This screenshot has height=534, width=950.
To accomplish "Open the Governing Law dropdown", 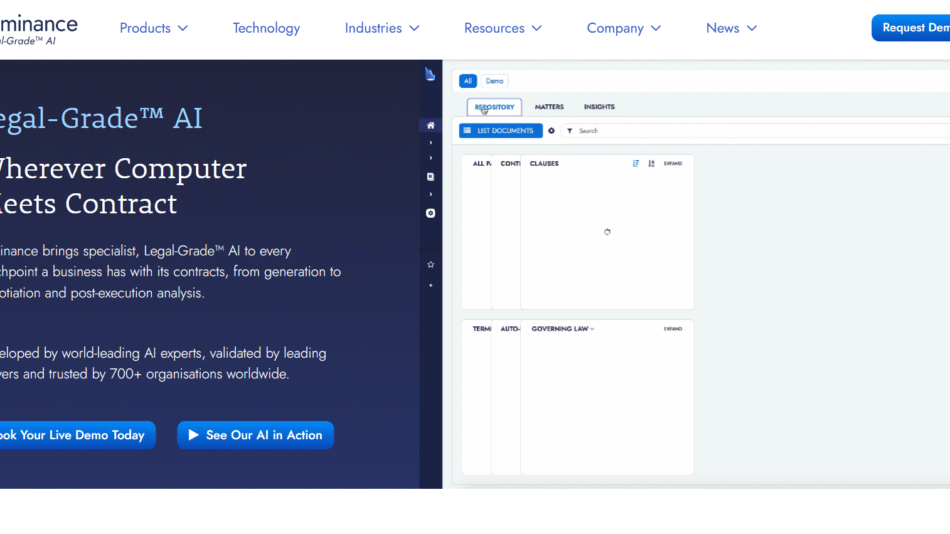I will (563, 329).
